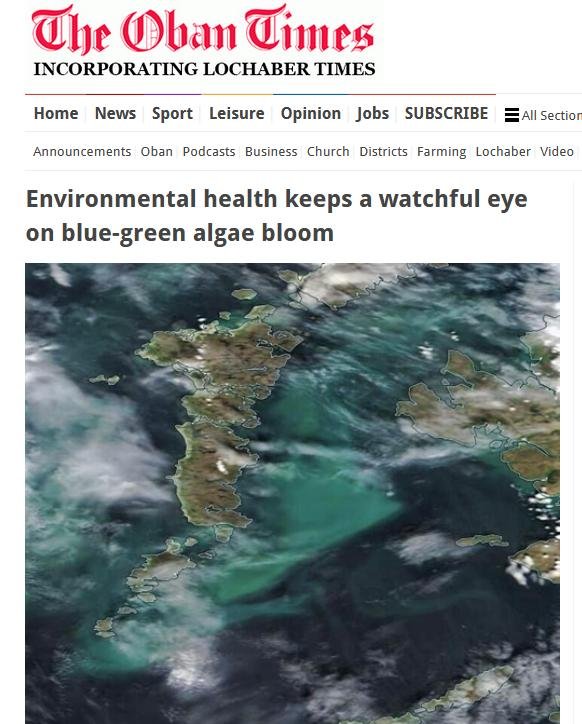
Task: Go to the Lochaber subsection
Action: (503, 152)
